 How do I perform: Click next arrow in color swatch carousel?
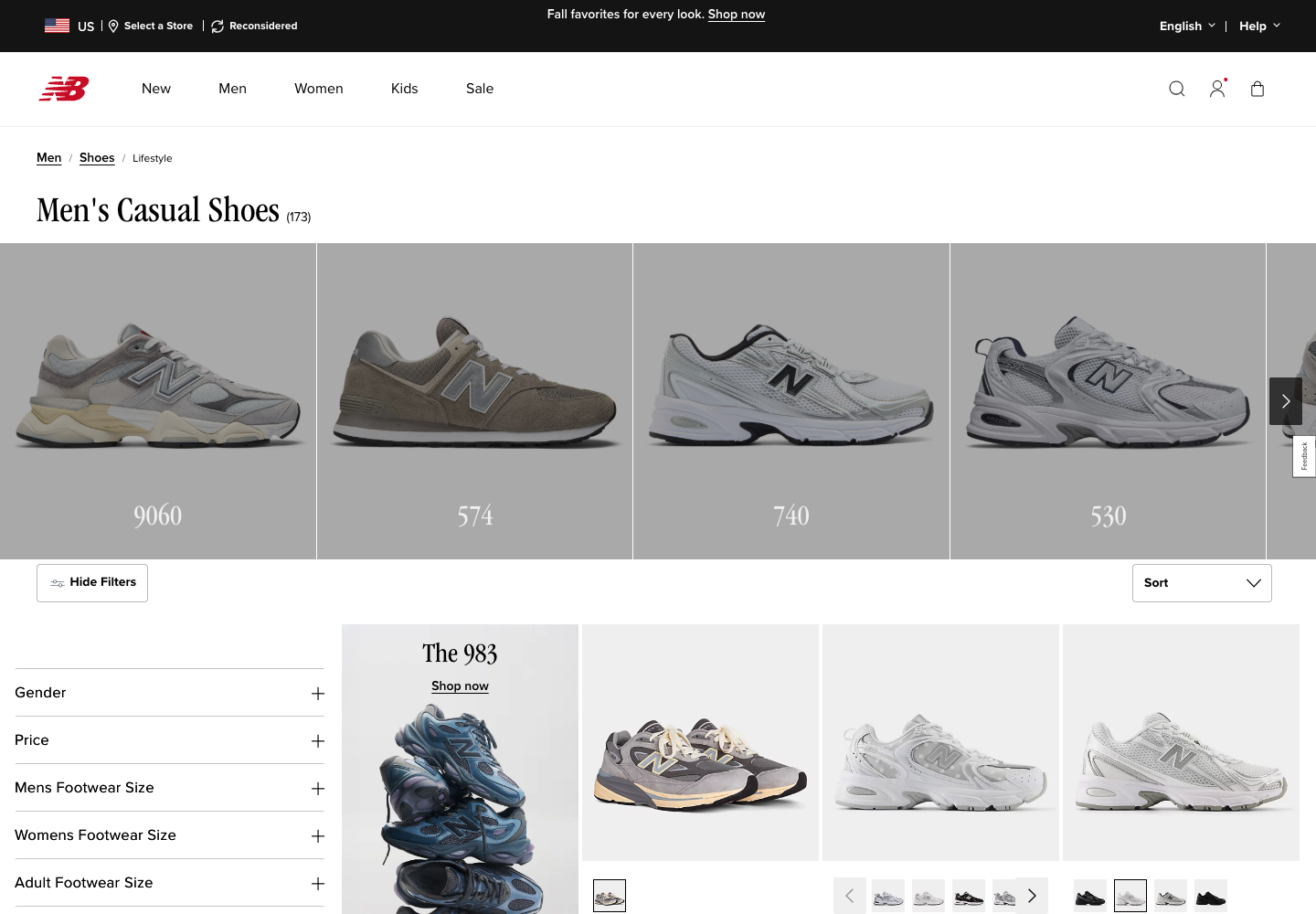tap(1032, 896)
